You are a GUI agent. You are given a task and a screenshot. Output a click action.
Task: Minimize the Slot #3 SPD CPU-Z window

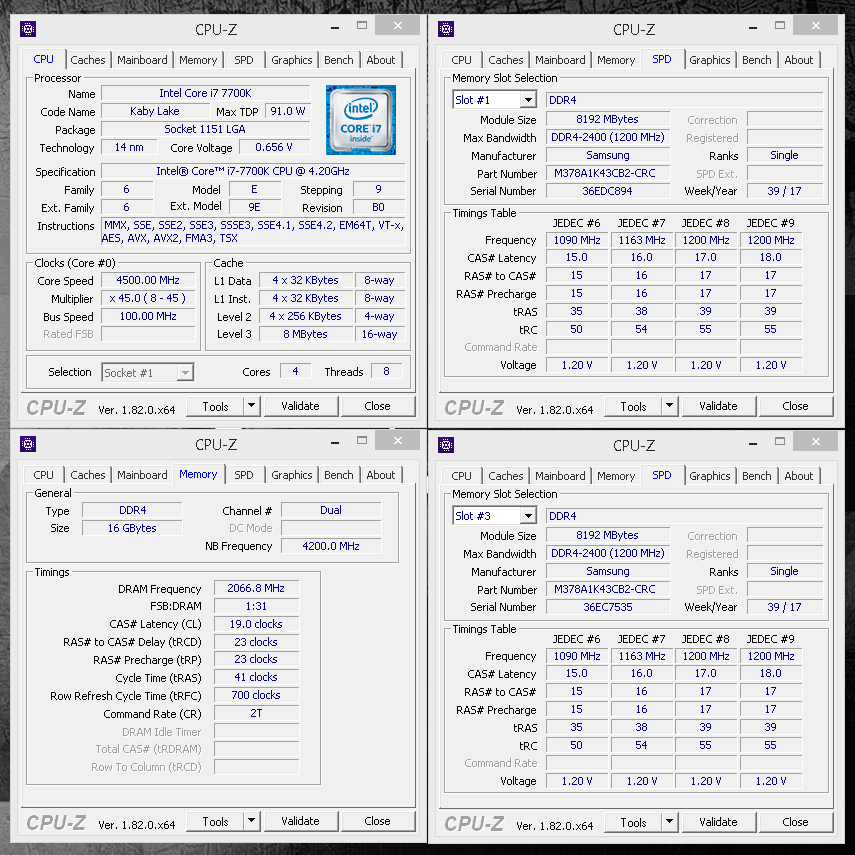752,443
